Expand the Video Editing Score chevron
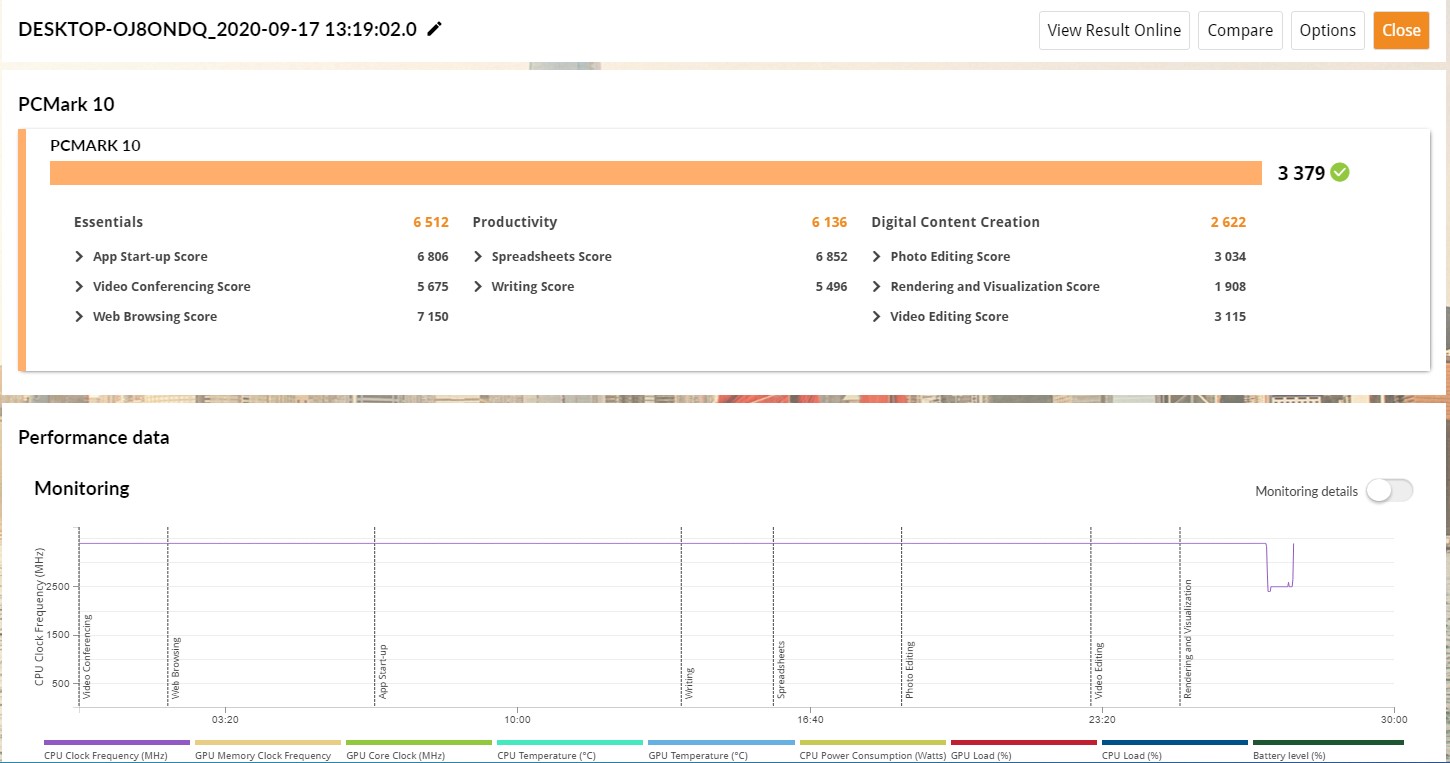 877,317
